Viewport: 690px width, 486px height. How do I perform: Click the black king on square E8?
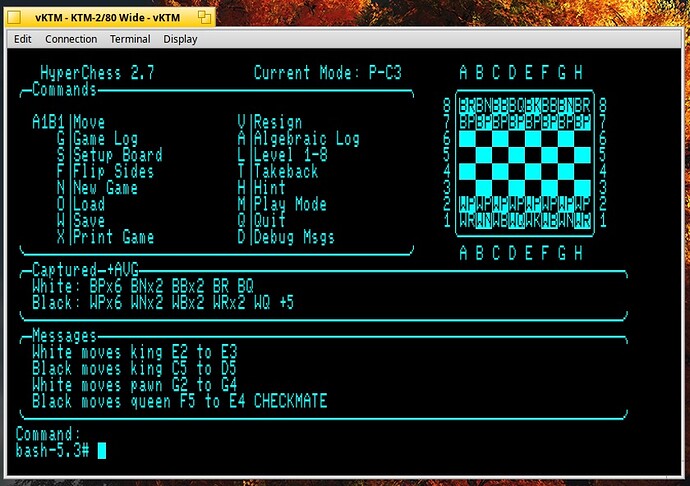[533, 106]
